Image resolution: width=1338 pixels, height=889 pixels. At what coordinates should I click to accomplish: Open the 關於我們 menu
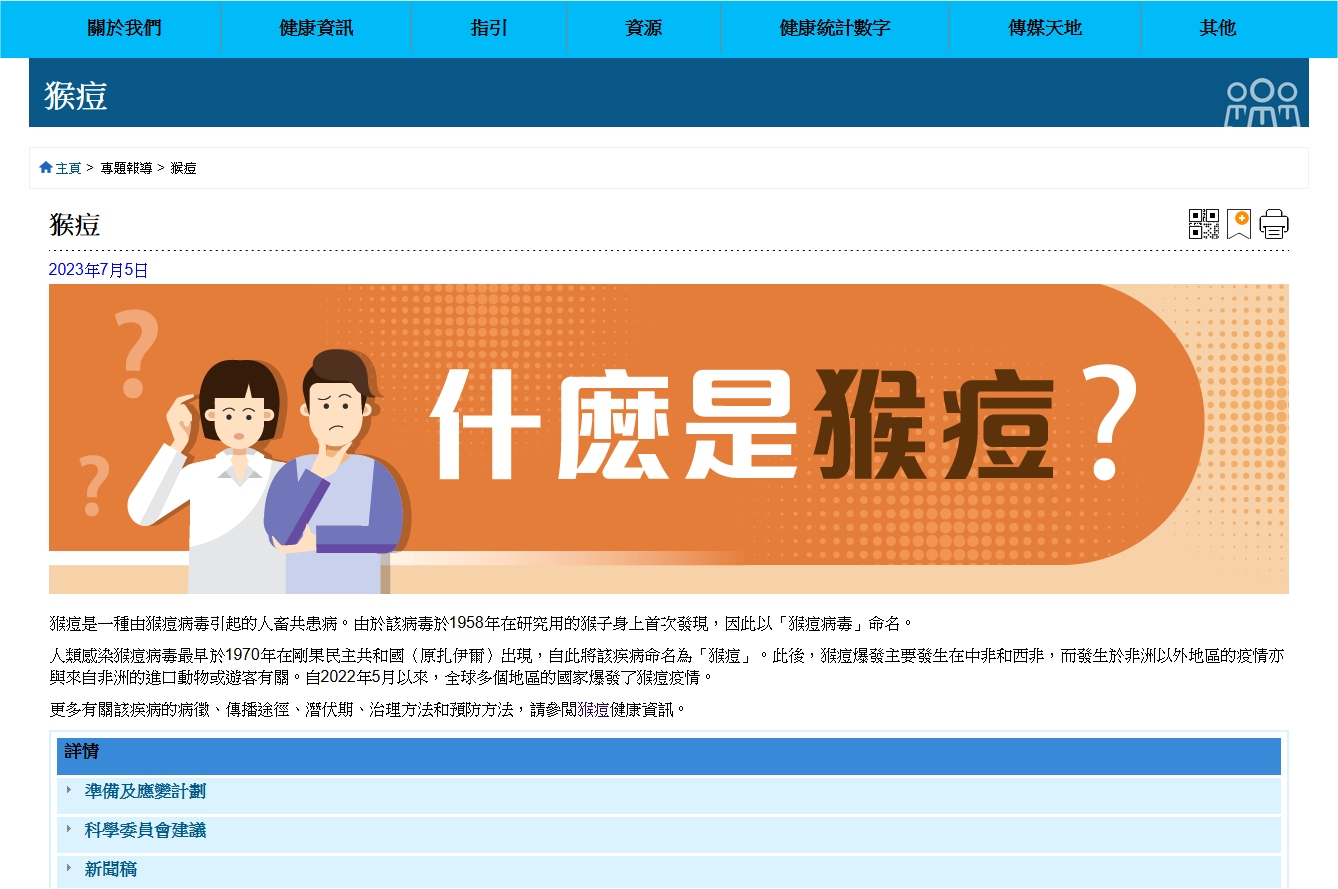coord(124,28)
